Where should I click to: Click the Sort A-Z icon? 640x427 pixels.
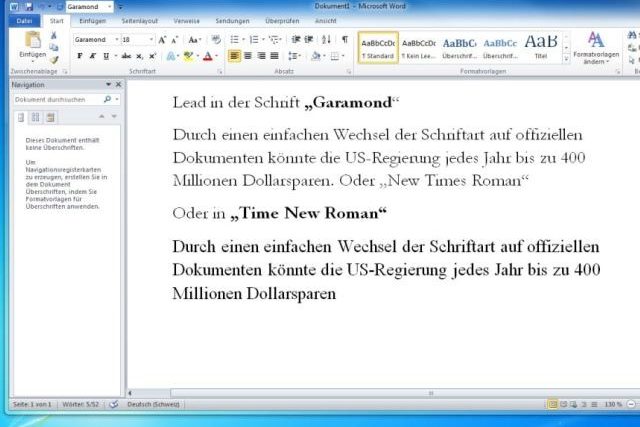pos(326,39)
